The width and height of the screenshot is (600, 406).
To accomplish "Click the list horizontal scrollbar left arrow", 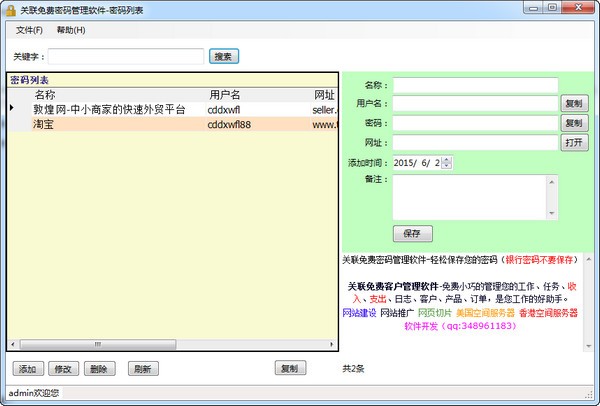I will [x=13, y=344].
